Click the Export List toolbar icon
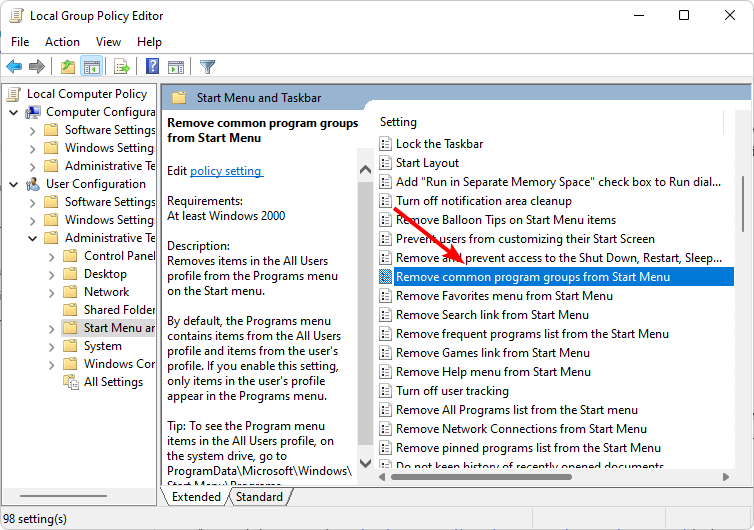754x530 pixels. pyautogui.click(x=121, y=67)
